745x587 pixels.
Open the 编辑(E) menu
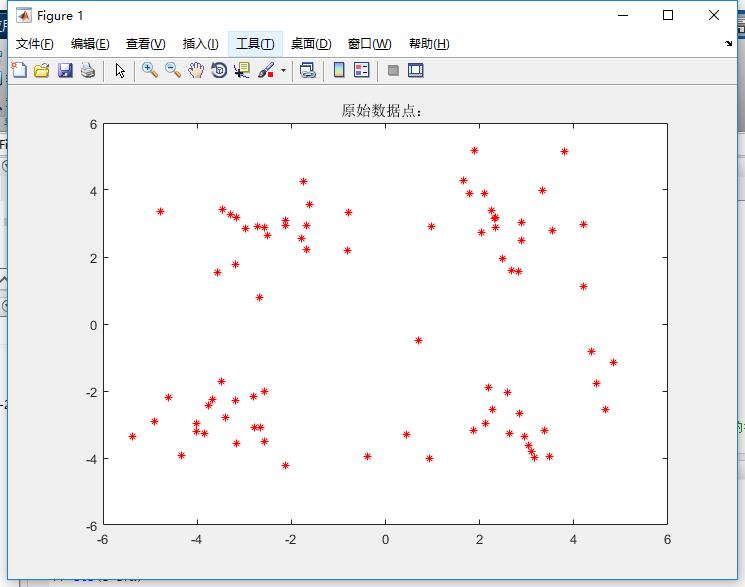coord(90,44)
